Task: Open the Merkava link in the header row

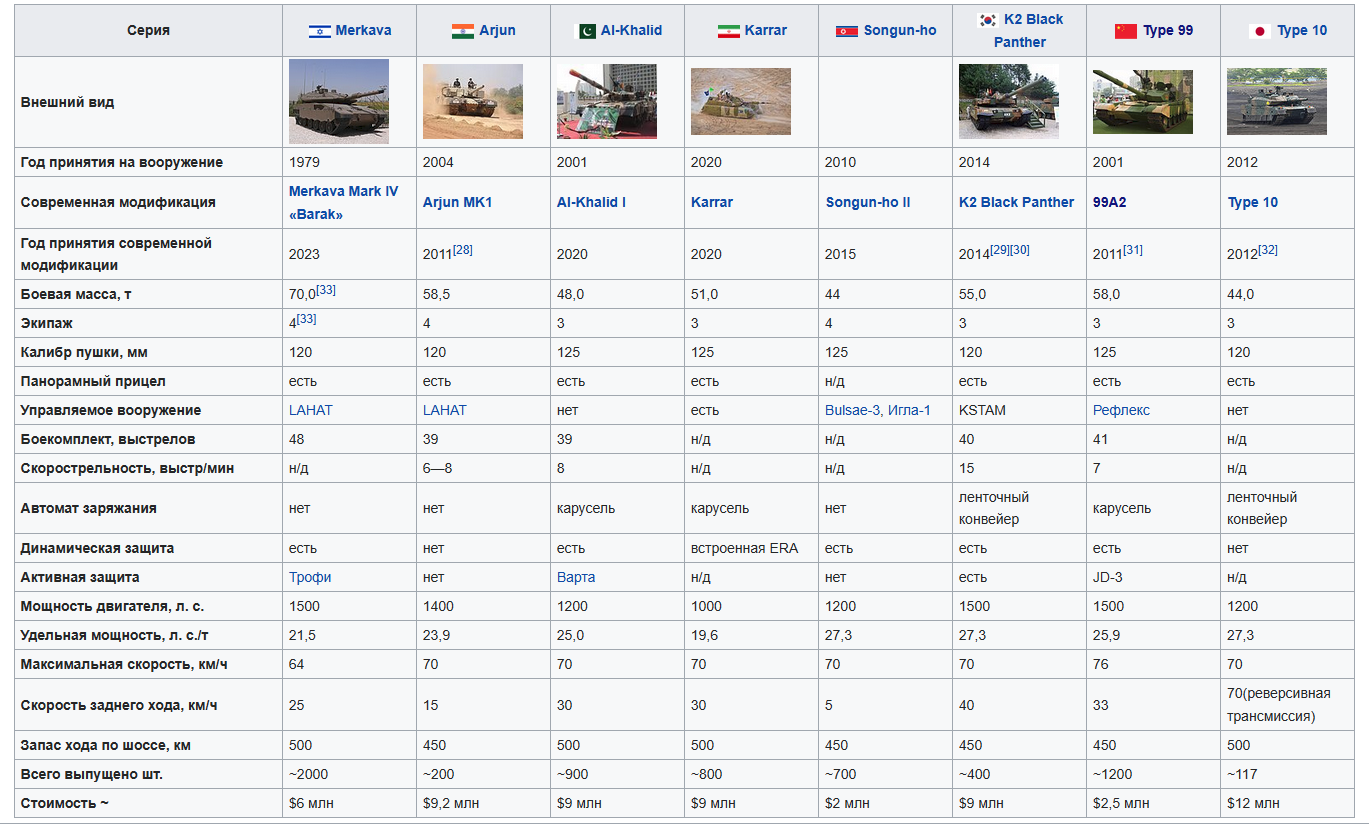Action: point(363,30)
